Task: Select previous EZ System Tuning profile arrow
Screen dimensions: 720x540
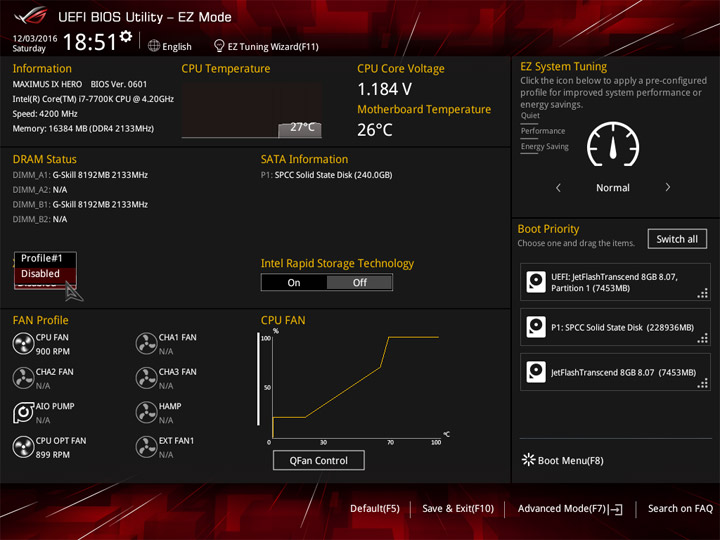Action: [x=558, y=187]
